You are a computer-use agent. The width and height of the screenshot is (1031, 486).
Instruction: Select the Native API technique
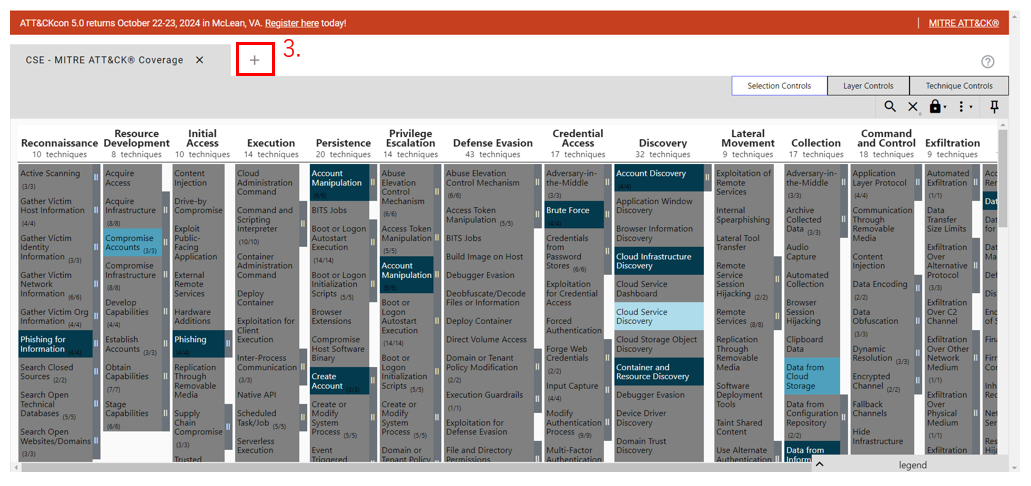(267, 395)
